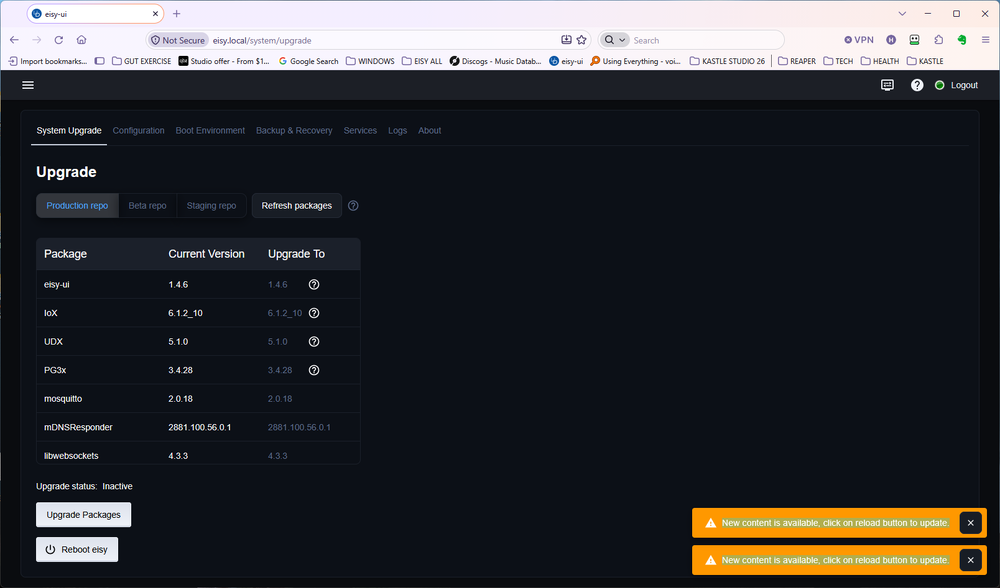Click the mDNSResponder package name
Image resolution: width=1000 pixels, height=588 pixels.
[78, 427]
